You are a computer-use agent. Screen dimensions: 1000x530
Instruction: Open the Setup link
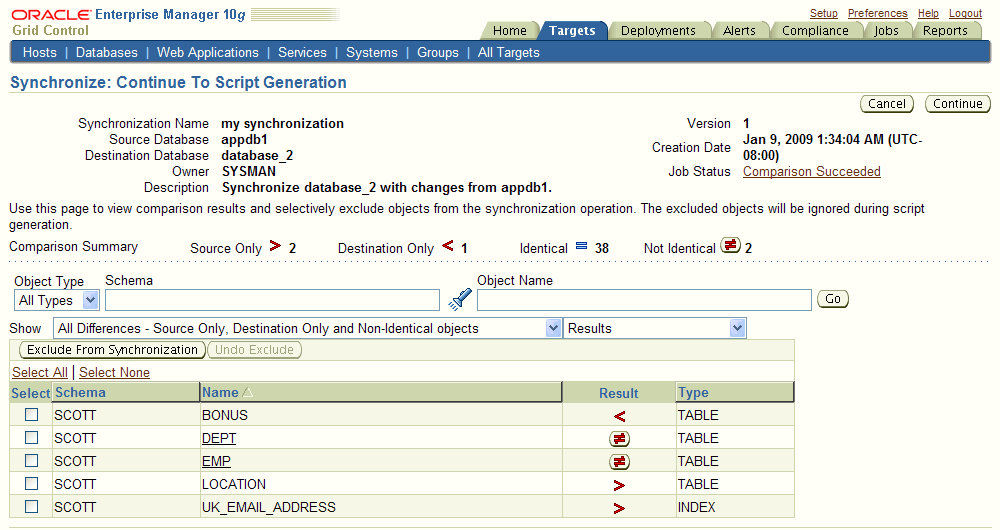tap(823, 13)
